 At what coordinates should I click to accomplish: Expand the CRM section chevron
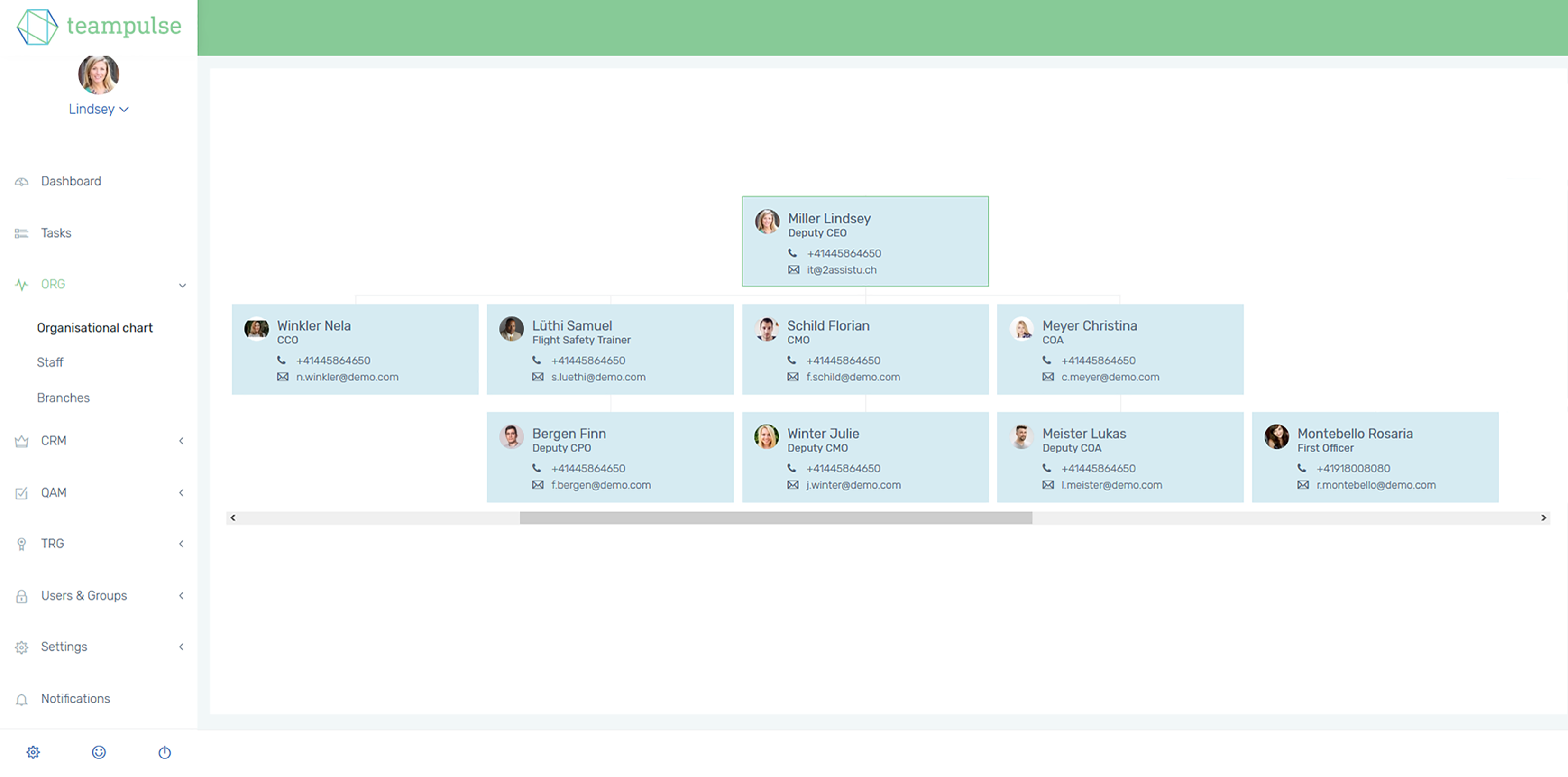point(182,440)
